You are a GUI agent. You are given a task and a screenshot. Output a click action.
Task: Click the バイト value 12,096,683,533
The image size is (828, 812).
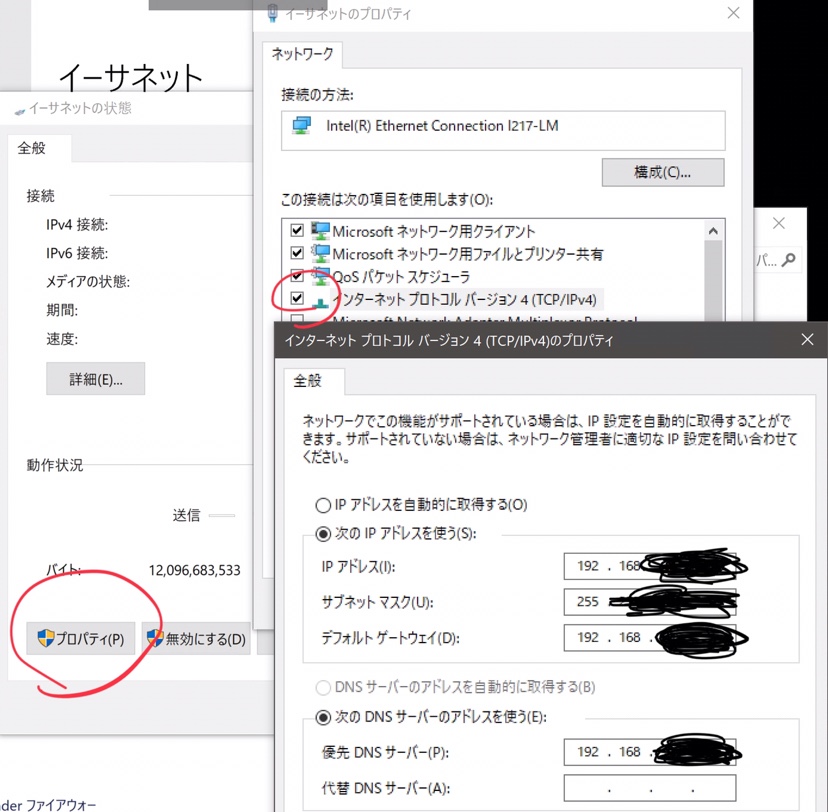tap(194, 570)
